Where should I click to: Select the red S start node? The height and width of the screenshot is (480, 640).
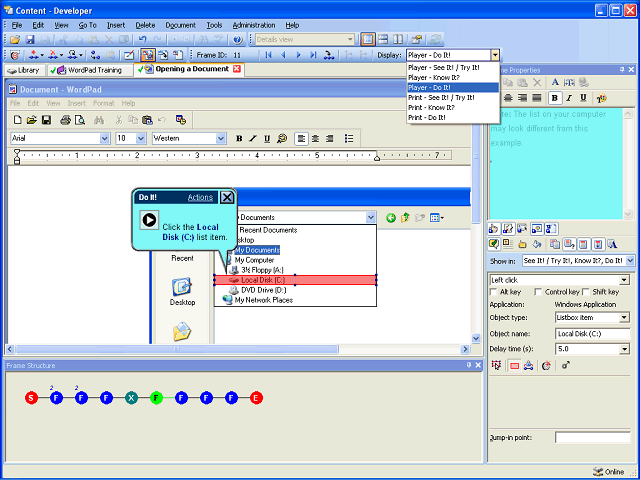31,398
